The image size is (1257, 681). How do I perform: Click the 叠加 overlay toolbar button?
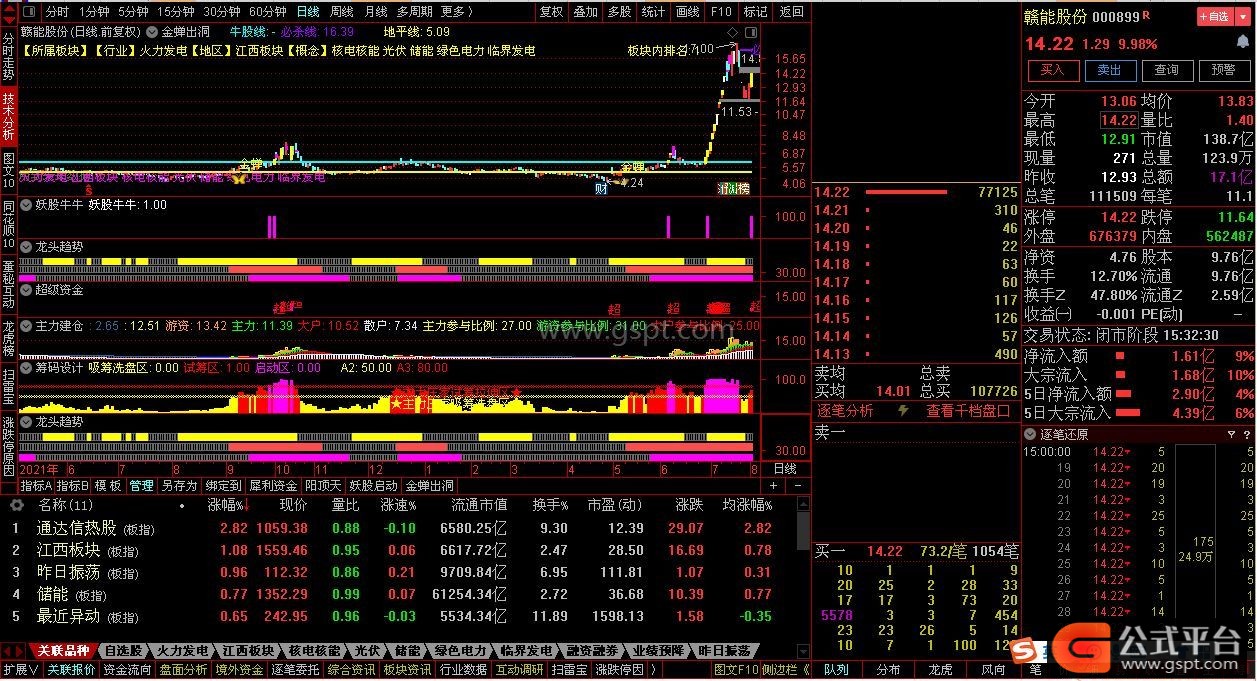pyautogui.click(x=585, y=12)
